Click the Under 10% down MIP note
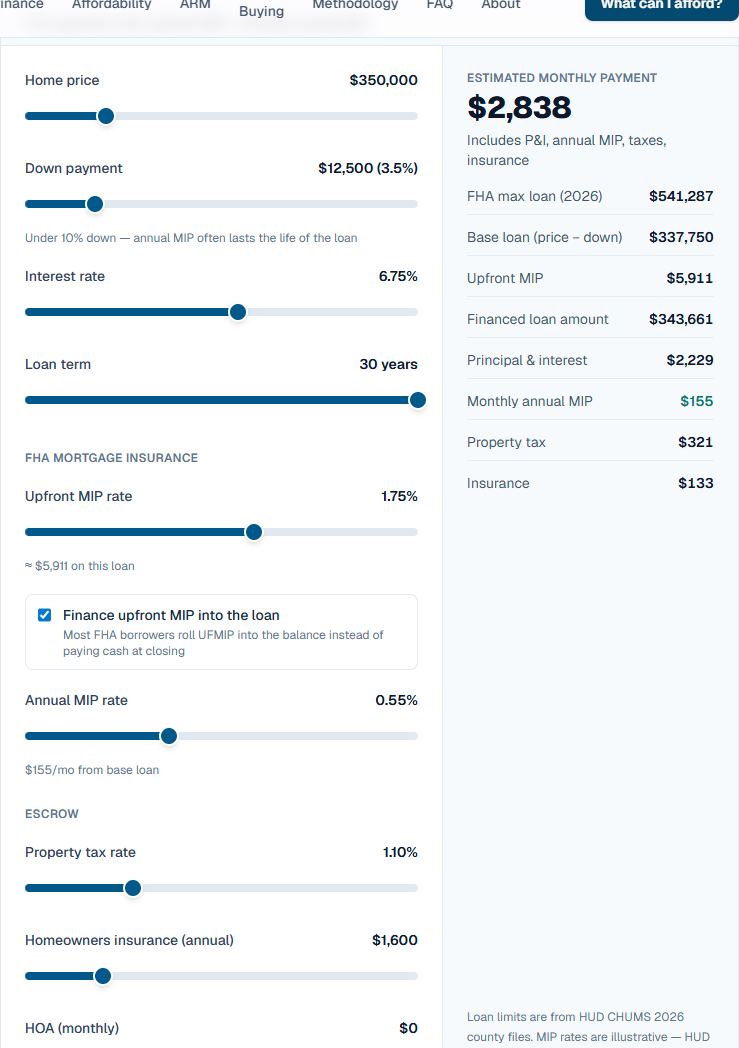The width and height of the screenshot is (739, 1048). tap(191, 238)
